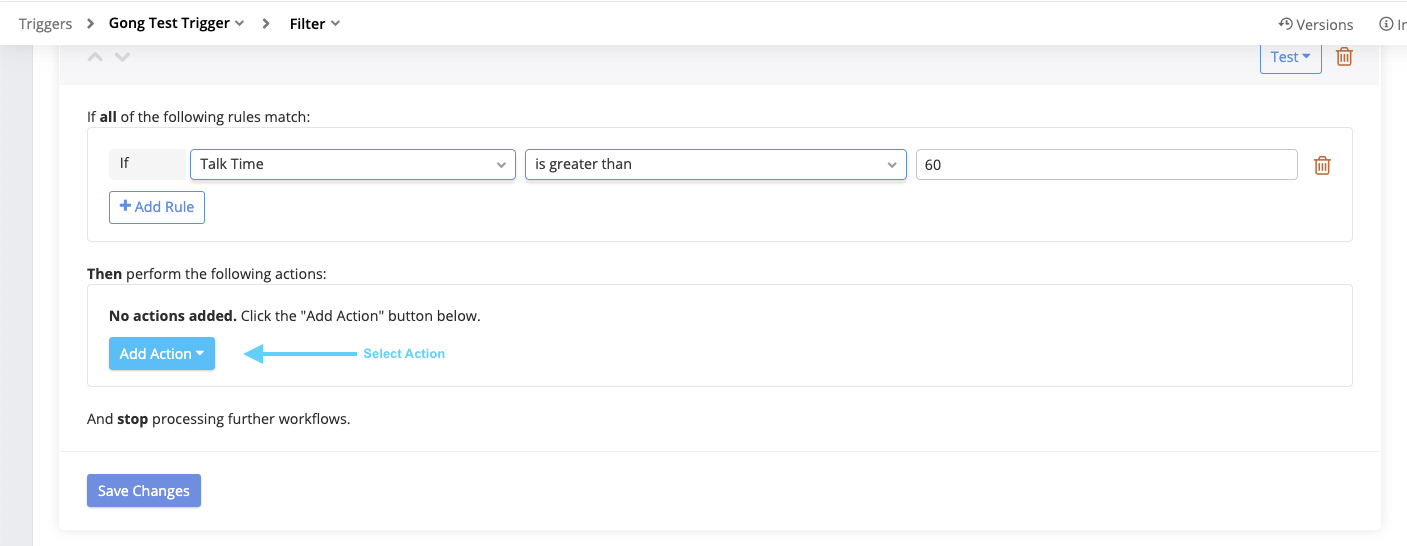1407x546 pixels.
Task: Go to the Triggers breadcrumb link
Action: tap(45, 24)
